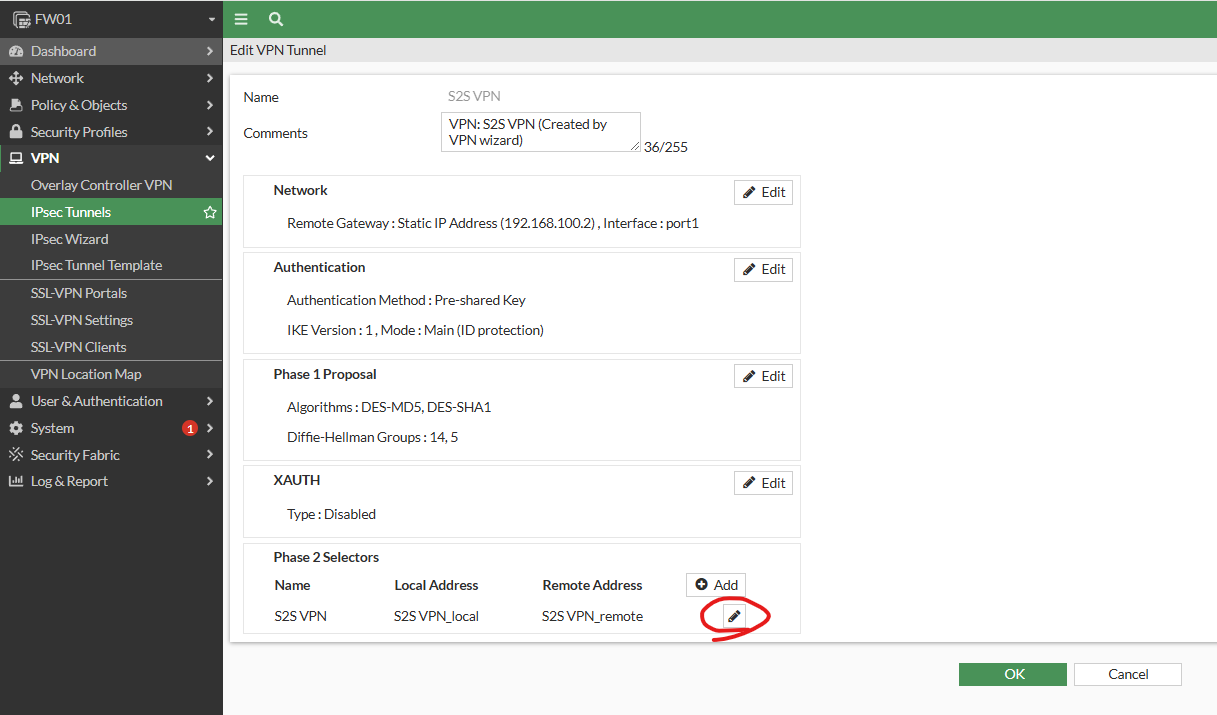Click the Remote Gateway static IP line
Viewport: 1217px width, 715px height.
pyautogui.click(x=493, y=223)
